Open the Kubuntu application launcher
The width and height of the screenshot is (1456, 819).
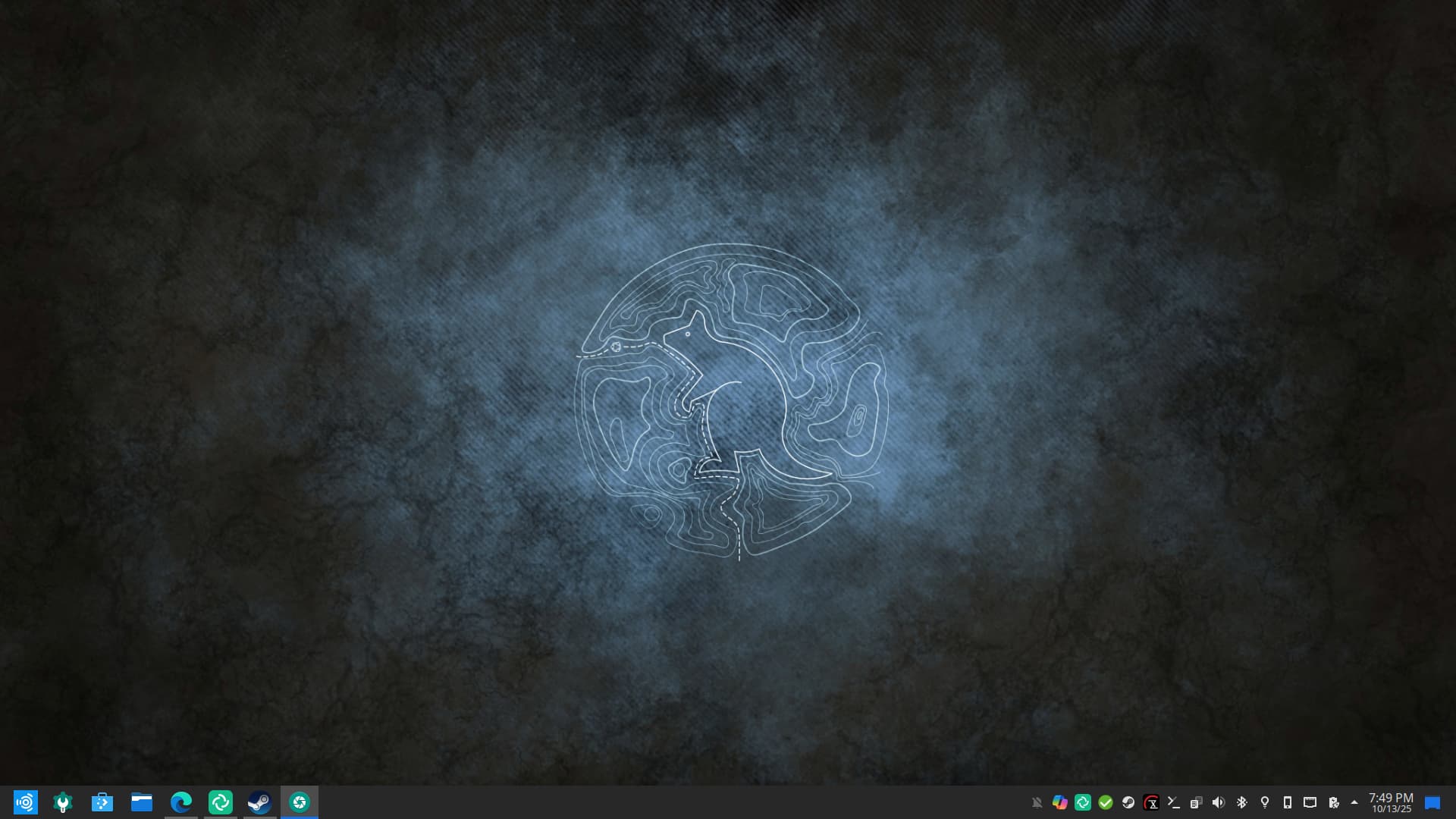(x=25, y=802)
